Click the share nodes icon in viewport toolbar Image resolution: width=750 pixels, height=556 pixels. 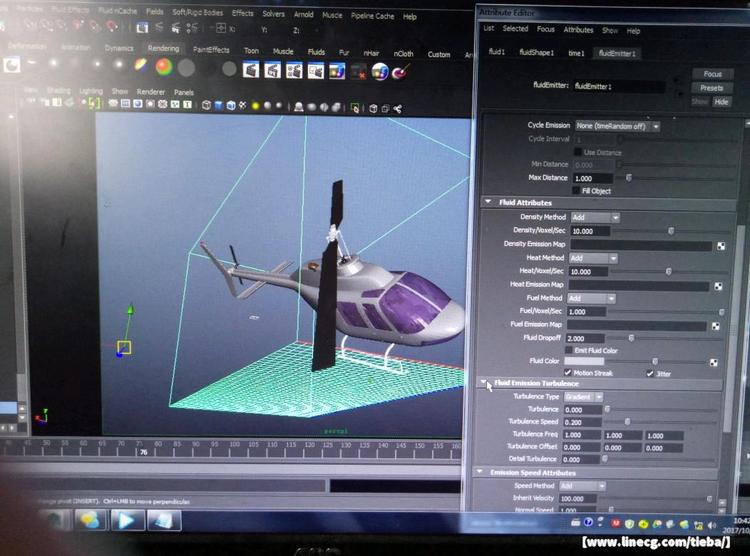pyautogui.click(x=397, y=109)
